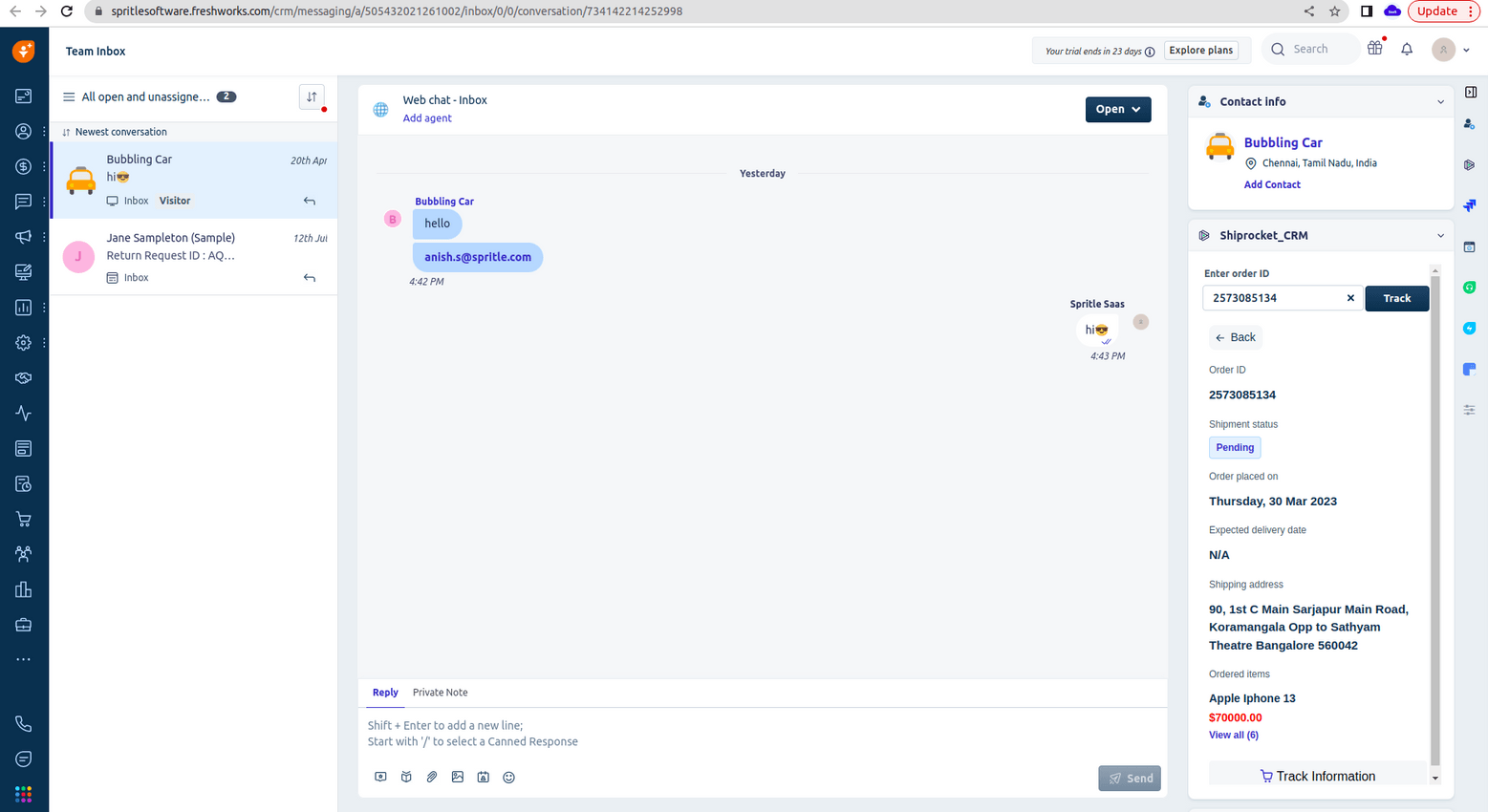The width and height of the screenshot is (1488, 812).
Task: Open the conversation status Open dropdown
Action: coord(1118,110)
